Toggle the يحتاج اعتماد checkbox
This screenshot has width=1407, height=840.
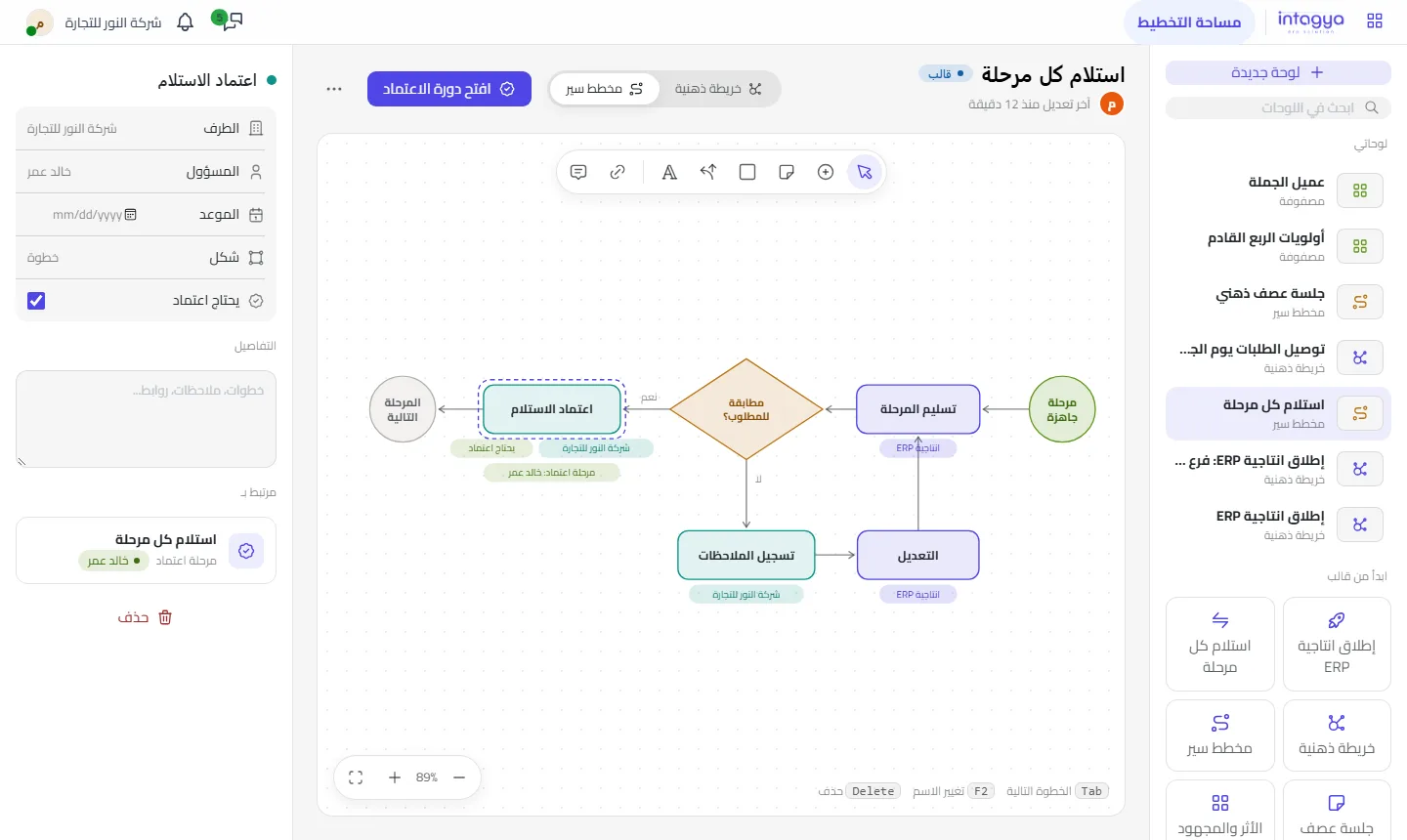point(36,301)
